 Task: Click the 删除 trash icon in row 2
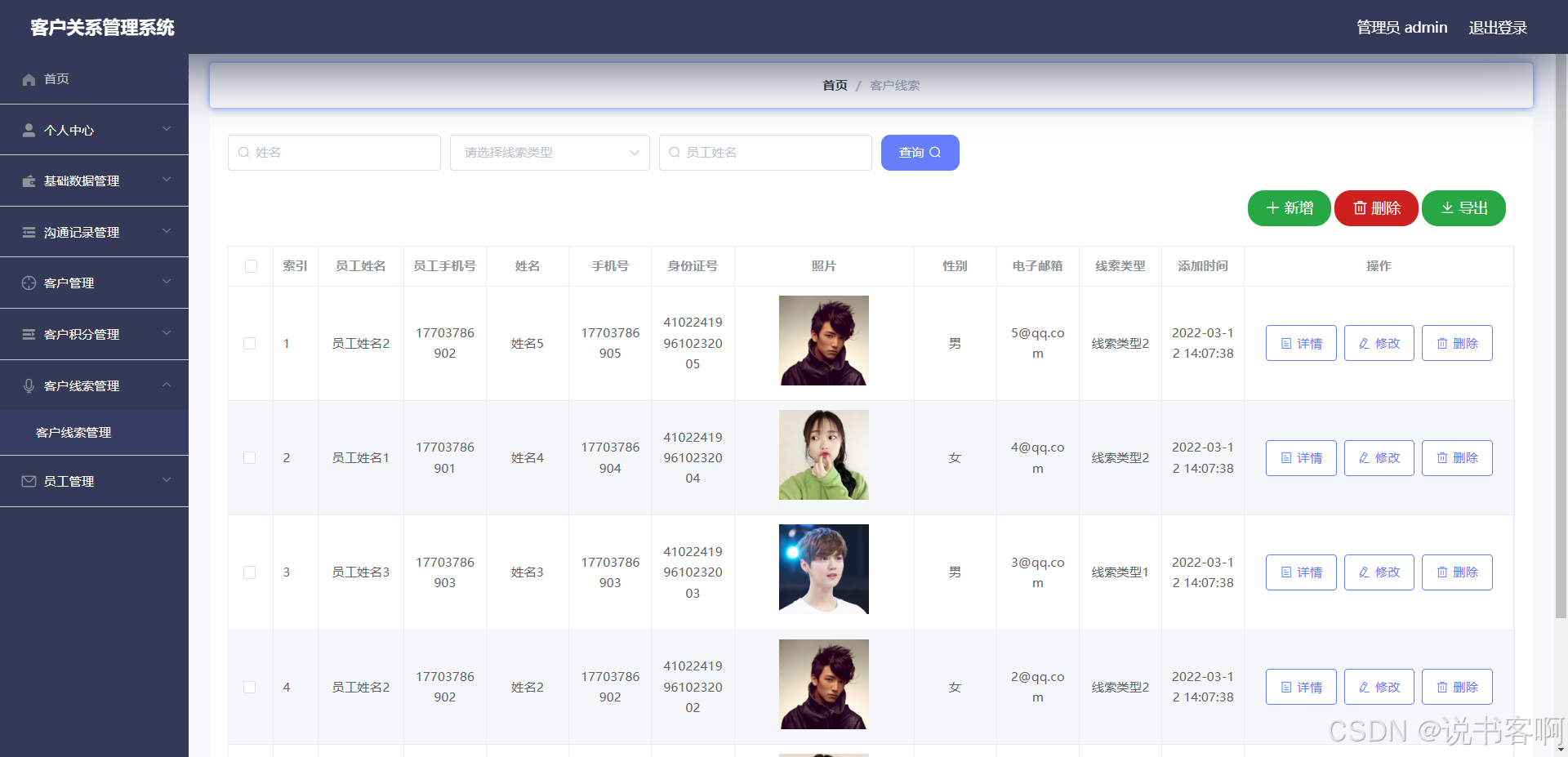click(1442, 458)
